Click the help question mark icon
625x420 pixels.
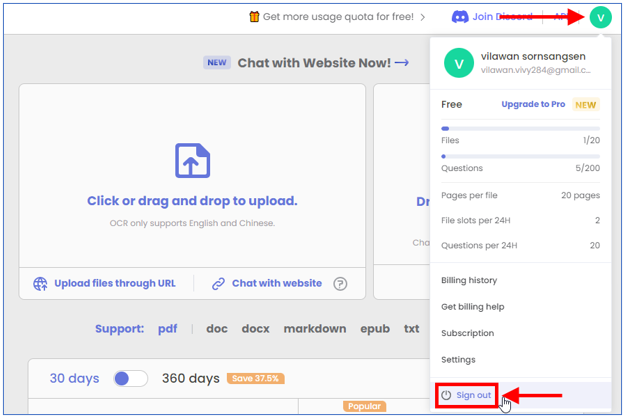point(340,284)
